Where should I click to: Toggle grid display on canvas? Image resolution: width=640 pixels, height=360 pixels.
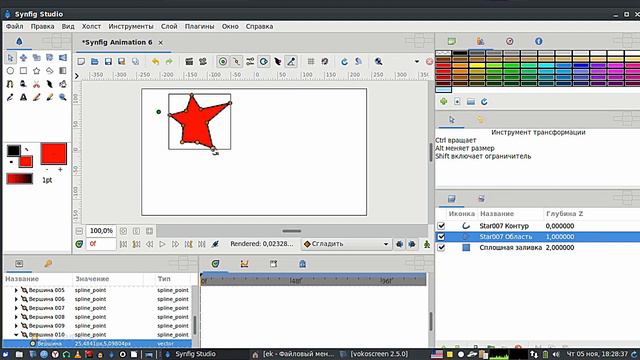(311, 62)
